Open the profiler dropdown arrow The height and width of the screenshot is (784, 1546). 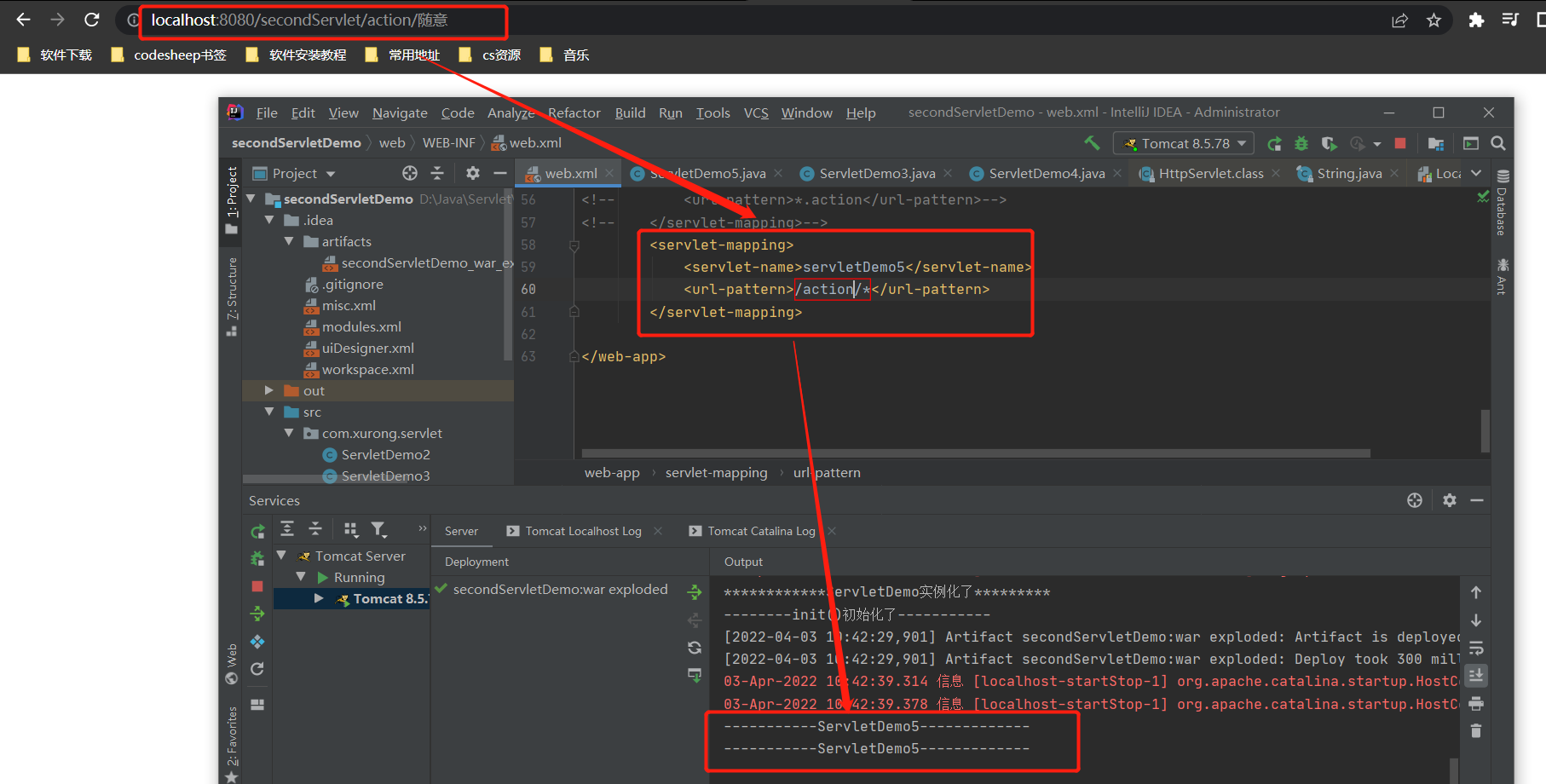(1377, 144)
